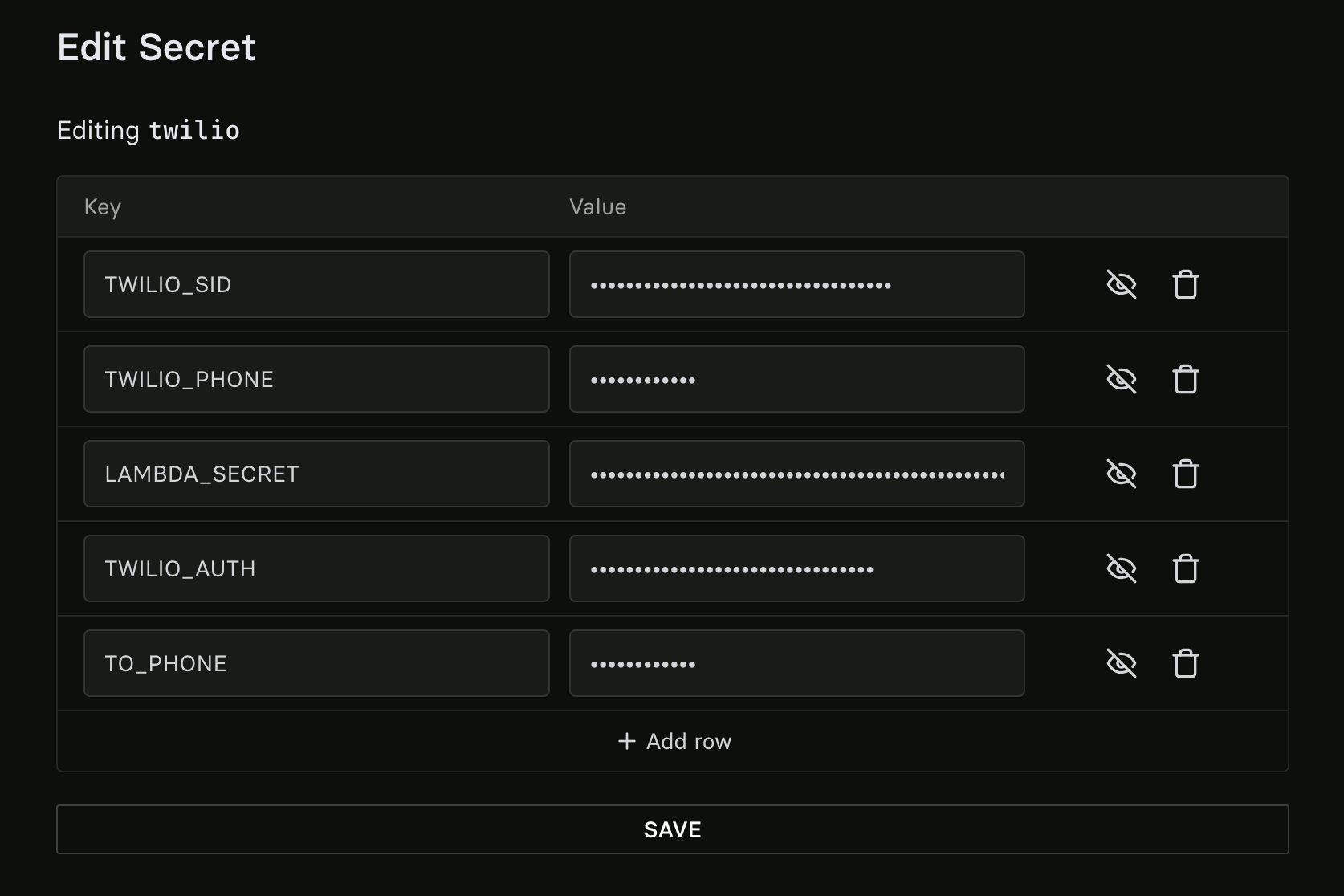Select the TWILIO_AUTH key input
The height and width of the screenshot is (896, 1344).
[316, 568]
